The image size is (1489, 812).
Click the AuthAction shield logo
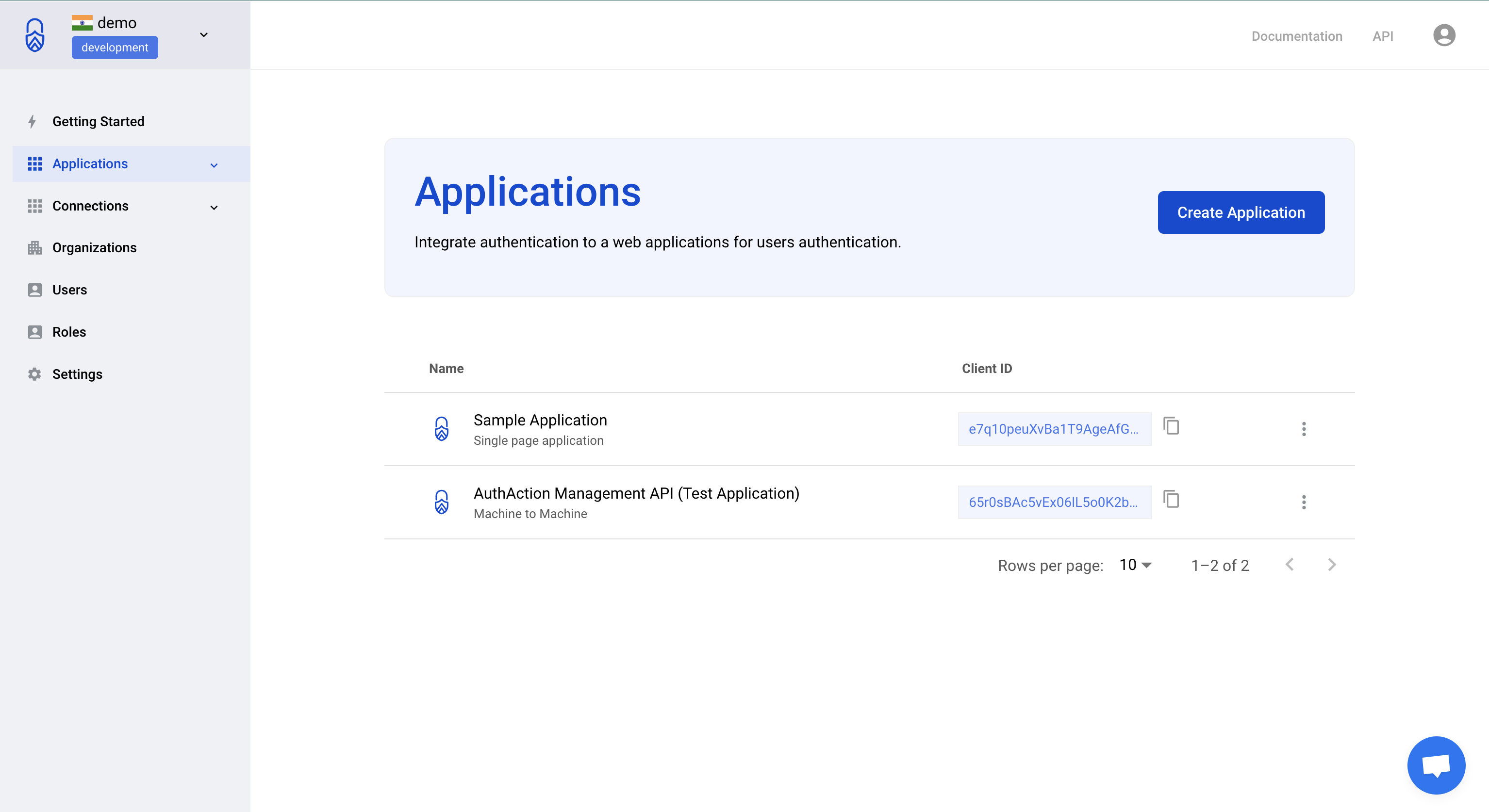click(35, 34)
